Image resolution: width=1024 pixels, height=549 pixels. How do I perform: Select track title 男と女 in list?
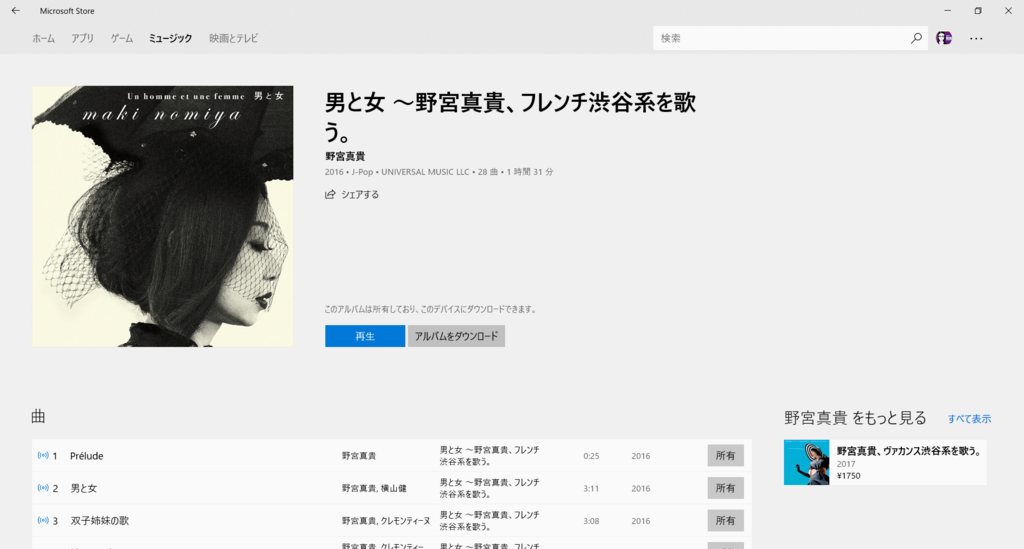tap(84, 488)
